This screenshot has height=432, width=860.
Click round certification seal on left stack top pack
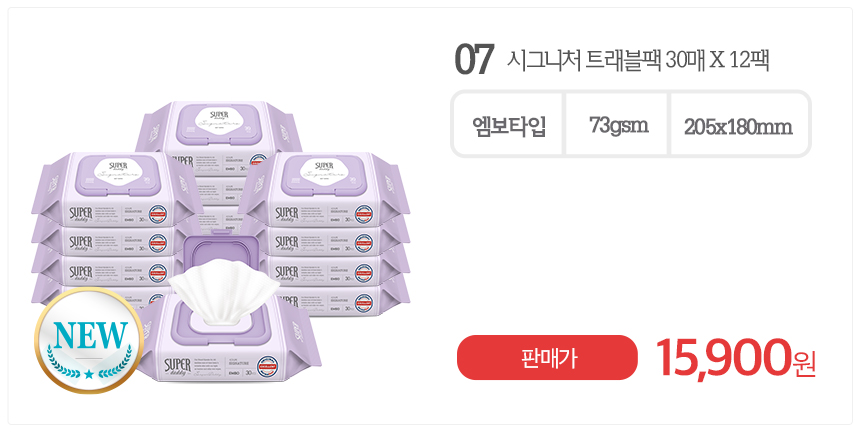click(159, 214)
